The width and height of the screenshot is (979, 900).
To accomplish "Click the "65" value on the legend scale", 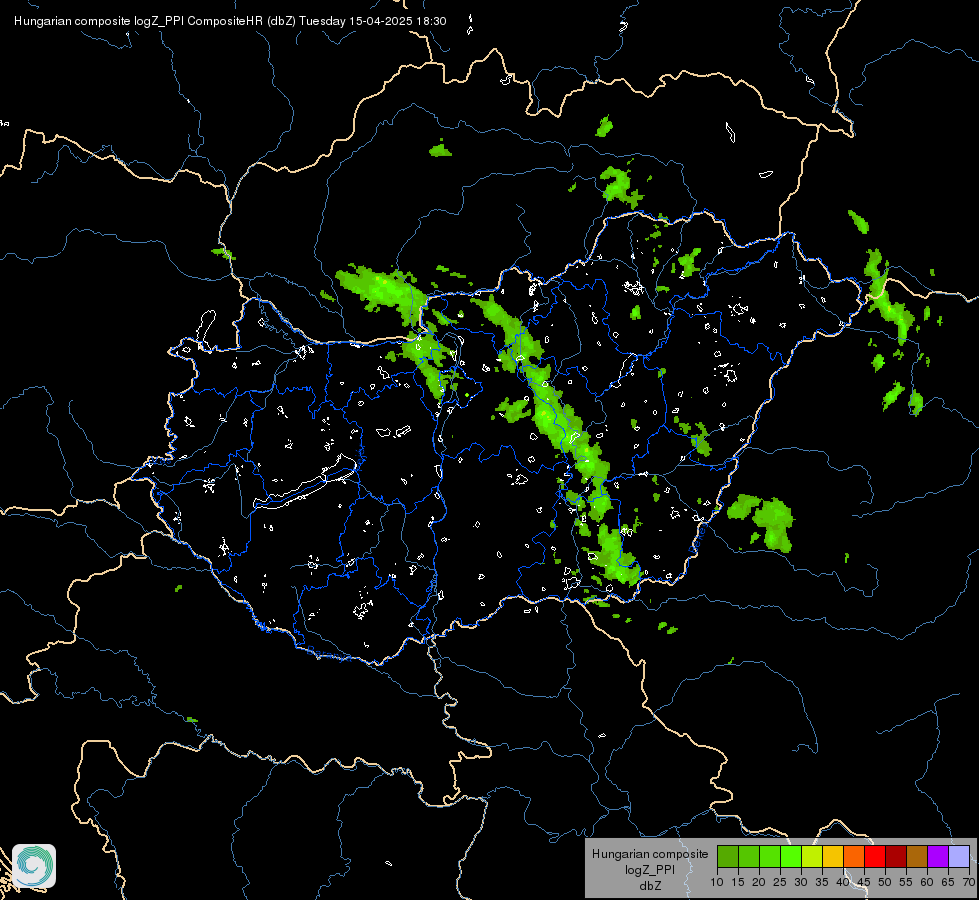I will coord(948,883).
